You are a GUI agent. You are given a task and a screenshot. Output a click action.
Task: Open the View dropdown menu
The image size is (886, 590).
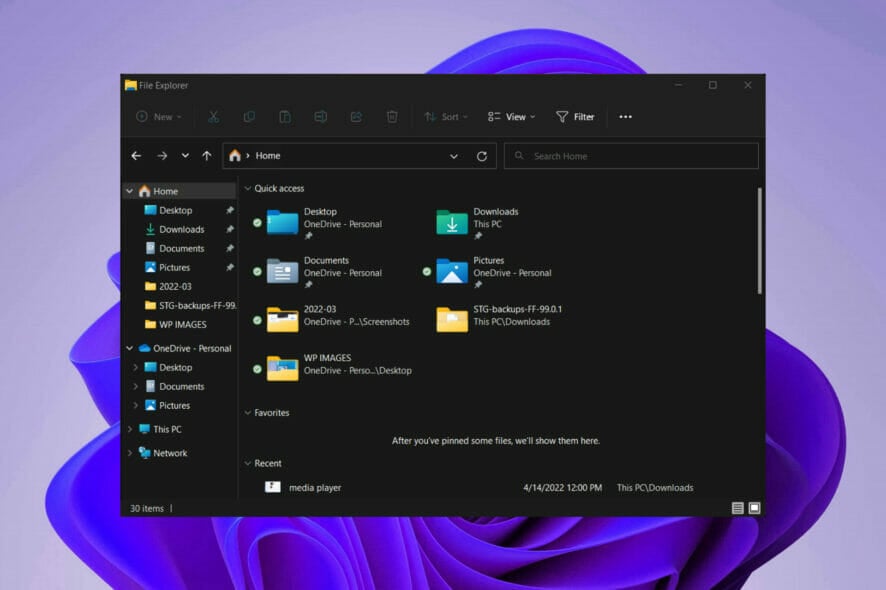[511, 116]
